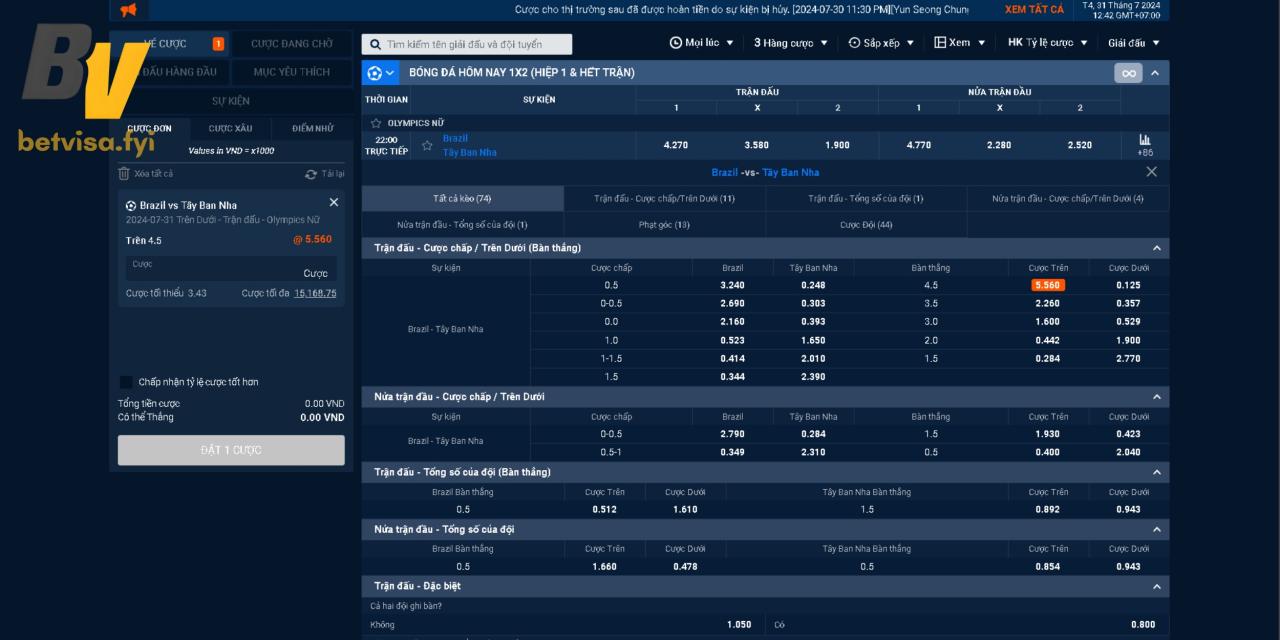Switch to the Cược xâu tab

[x=230, y=128]
